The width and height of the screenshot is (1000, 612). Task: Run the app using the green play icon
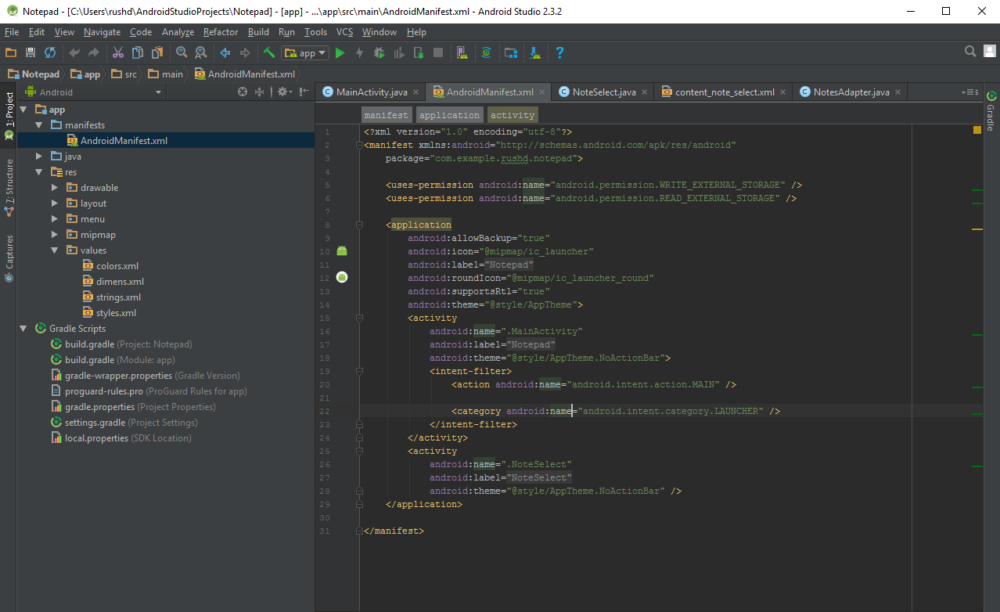340,52
